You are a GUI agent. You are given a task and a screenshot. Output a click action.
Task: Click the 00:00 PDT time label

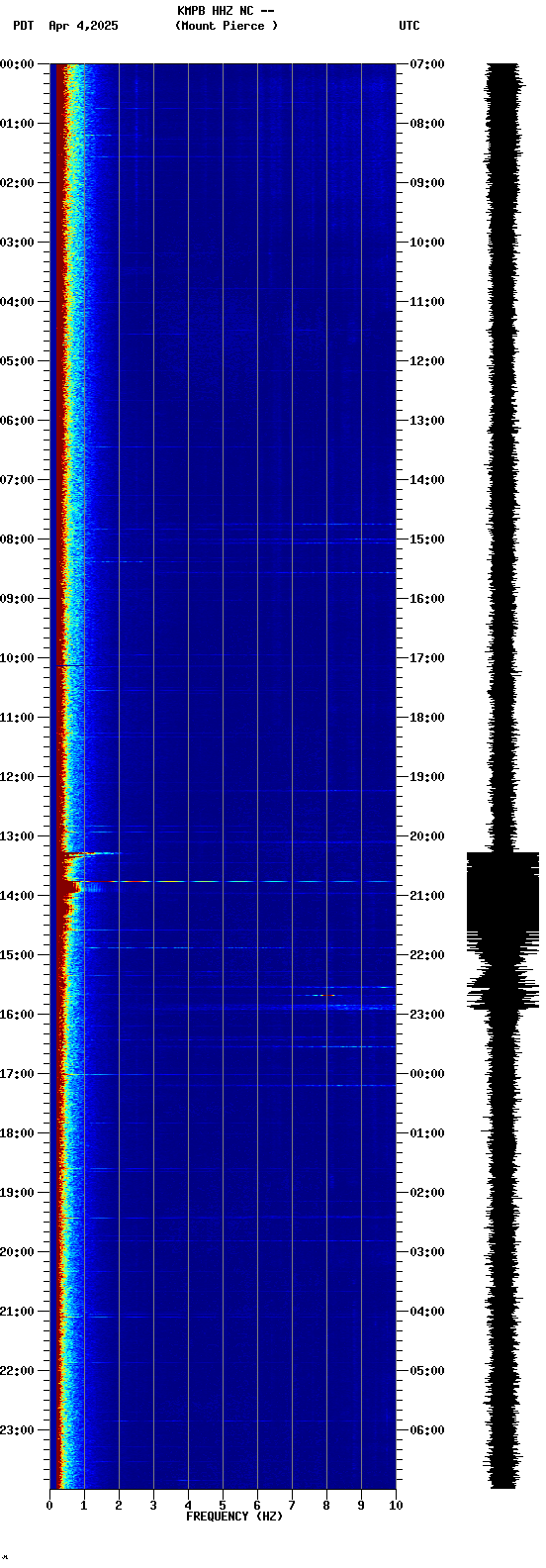pos(18,64)
